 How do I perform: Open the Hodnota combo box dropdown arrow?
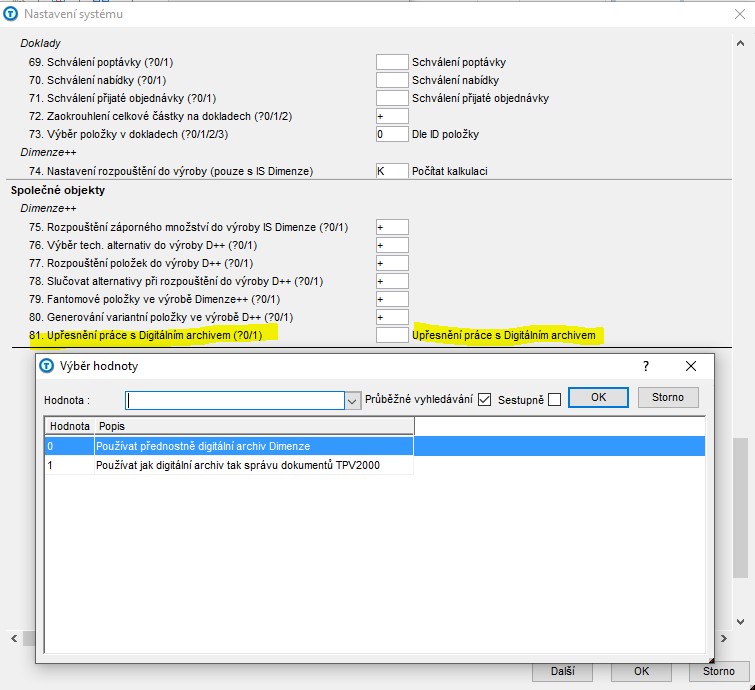(352, 401)
